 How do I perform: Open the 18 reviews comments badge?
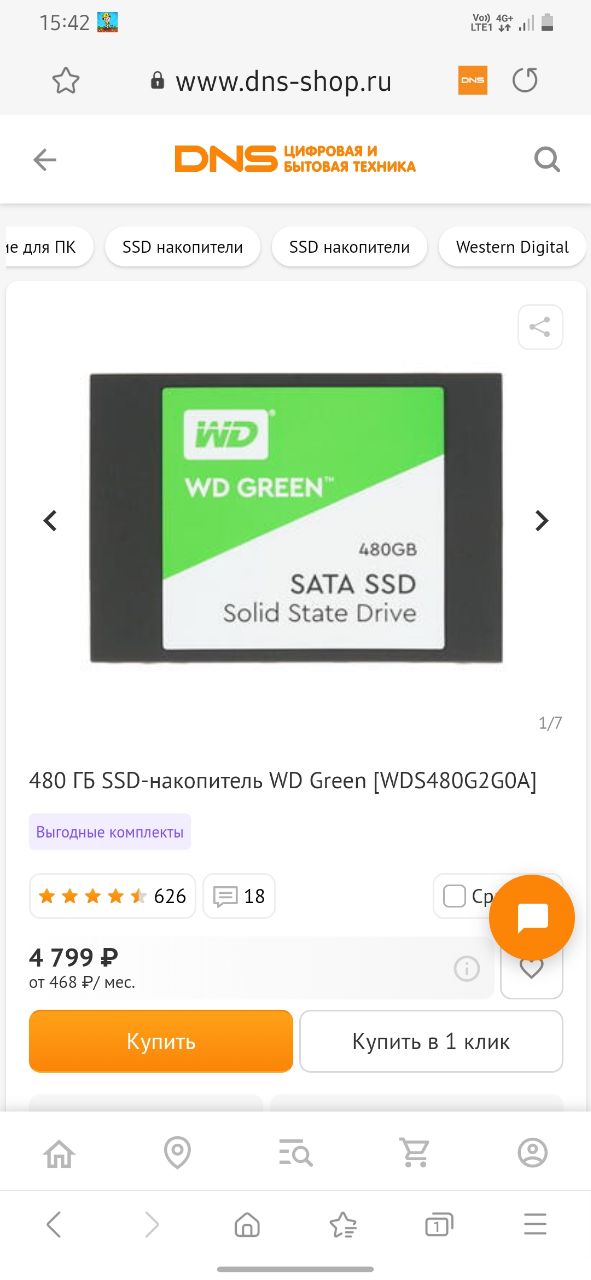(x=239, y=896)
